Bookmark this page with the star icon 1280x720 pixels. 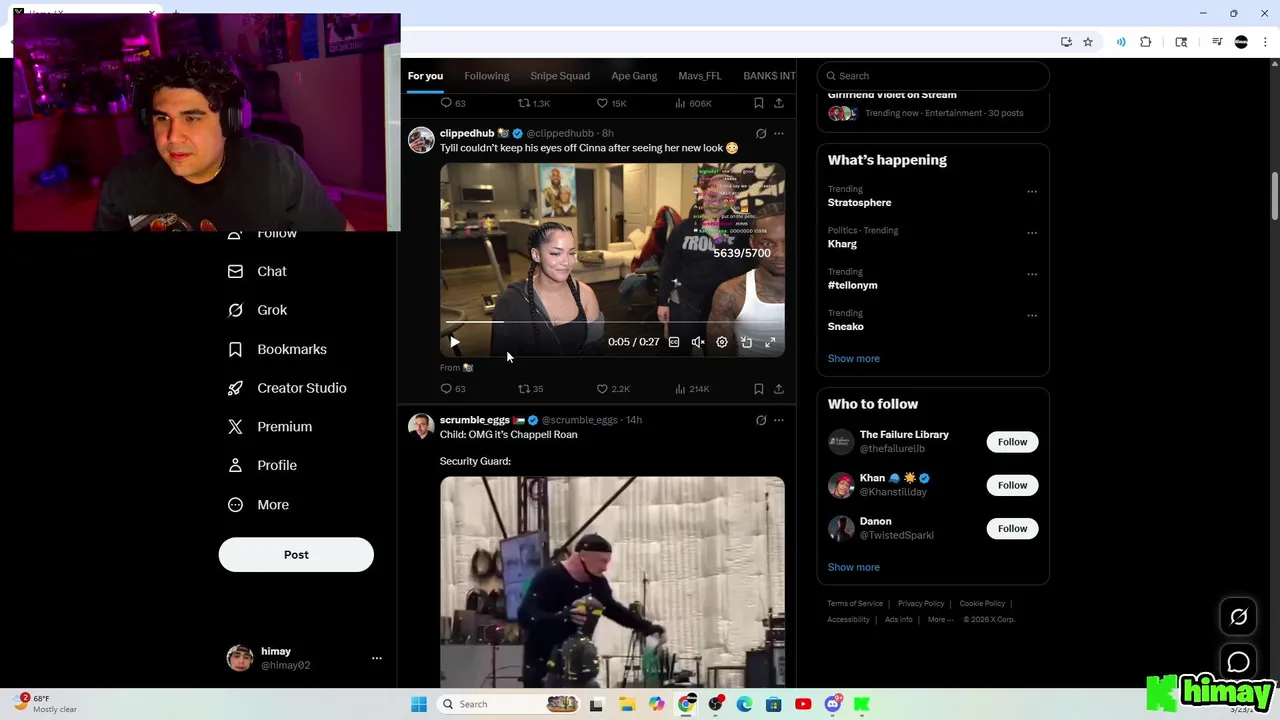pyautogui.click(x=1088, y=42)
